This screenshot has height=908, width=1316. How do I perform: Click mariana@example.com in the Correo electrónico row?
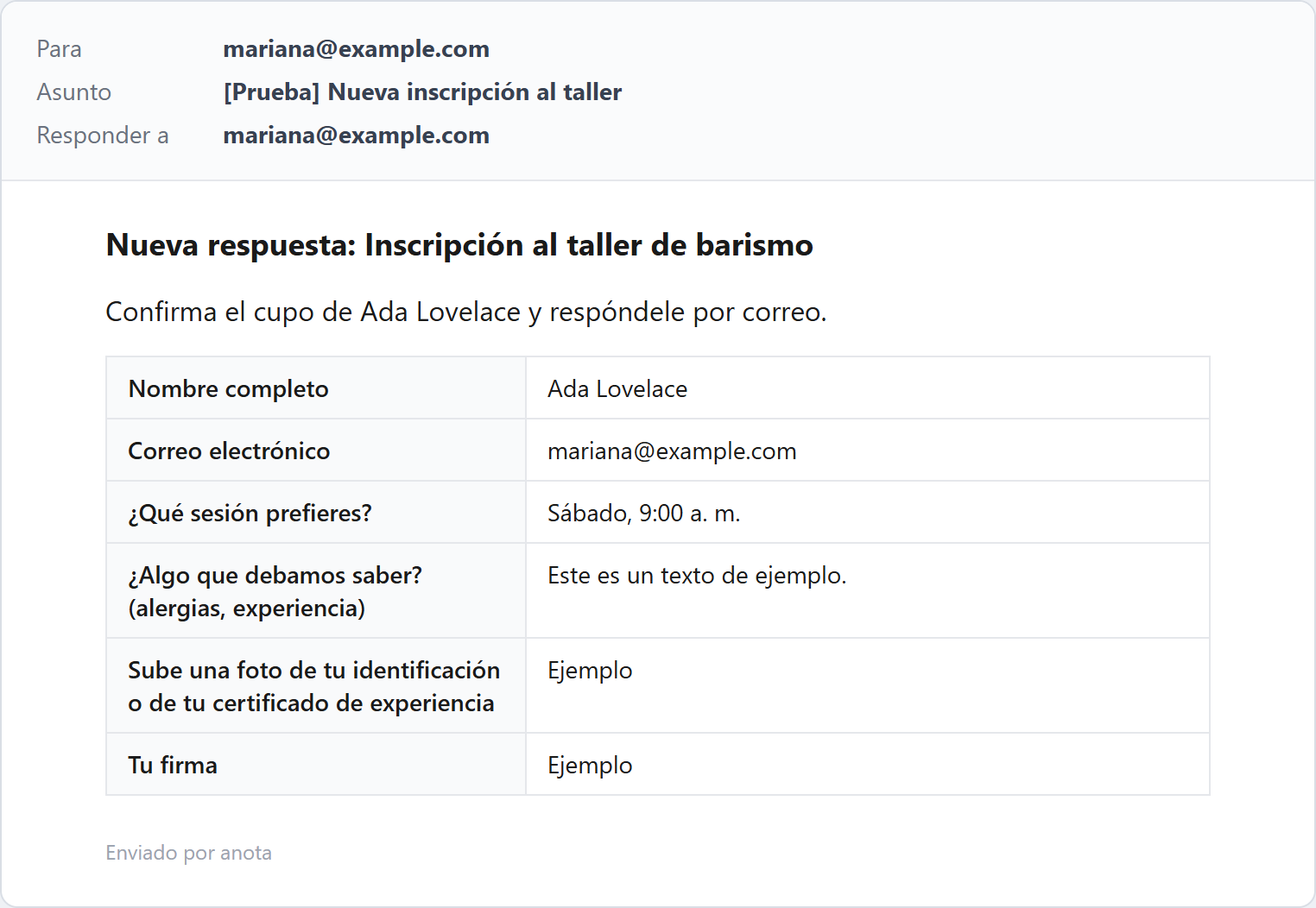pyautogui.click(x=672, y=451)
